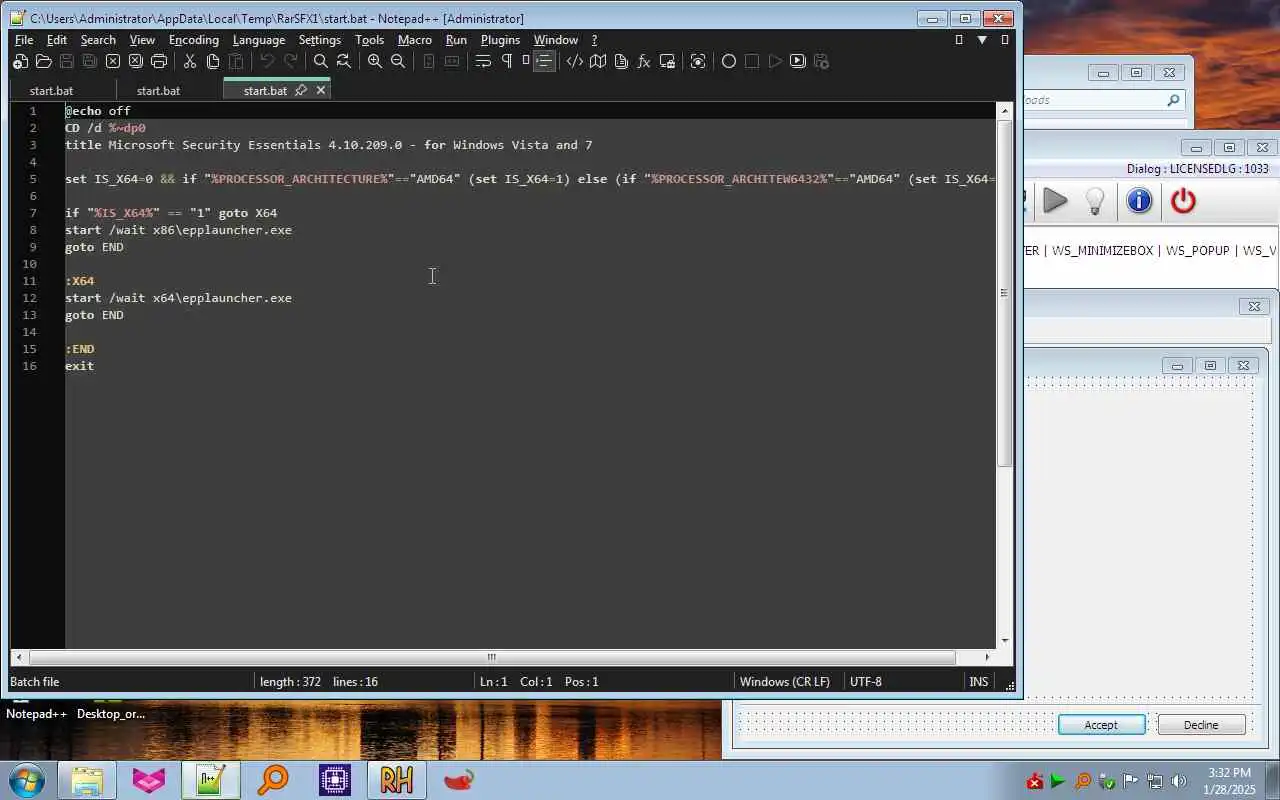
Task: Open the Search menu
Action: coord(98,40)
